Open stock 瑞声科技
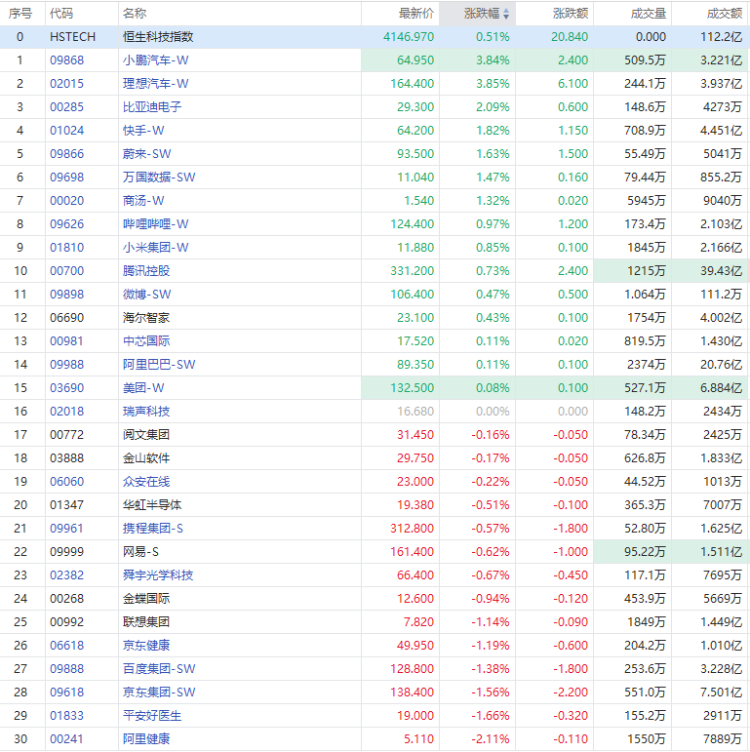Image resolution: width=750 pixels, height=752 pixels. point(146,411)
